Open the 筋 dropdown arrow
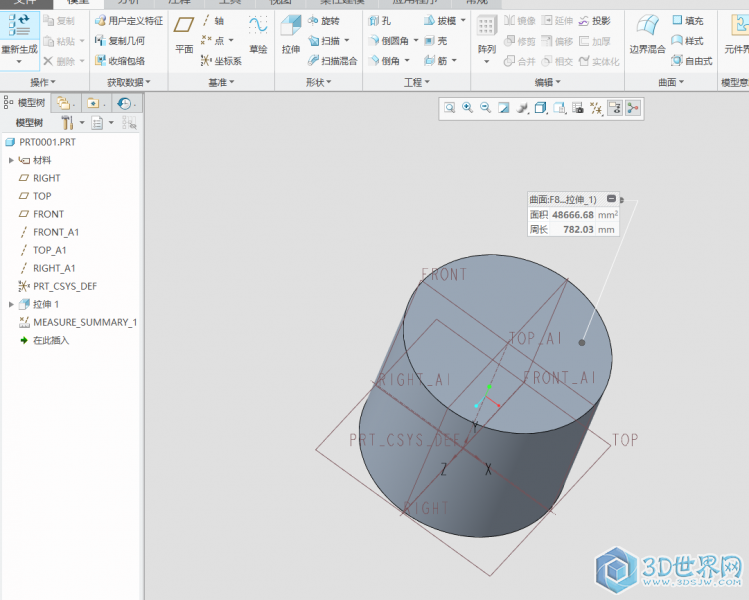749x600 pixels. pyautogui.click(x=454, y=61)
